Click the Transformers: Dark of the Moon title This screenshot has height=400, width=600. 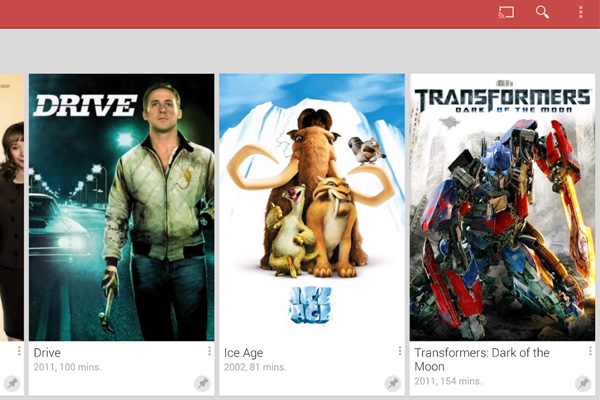click(x=482, y=359)
